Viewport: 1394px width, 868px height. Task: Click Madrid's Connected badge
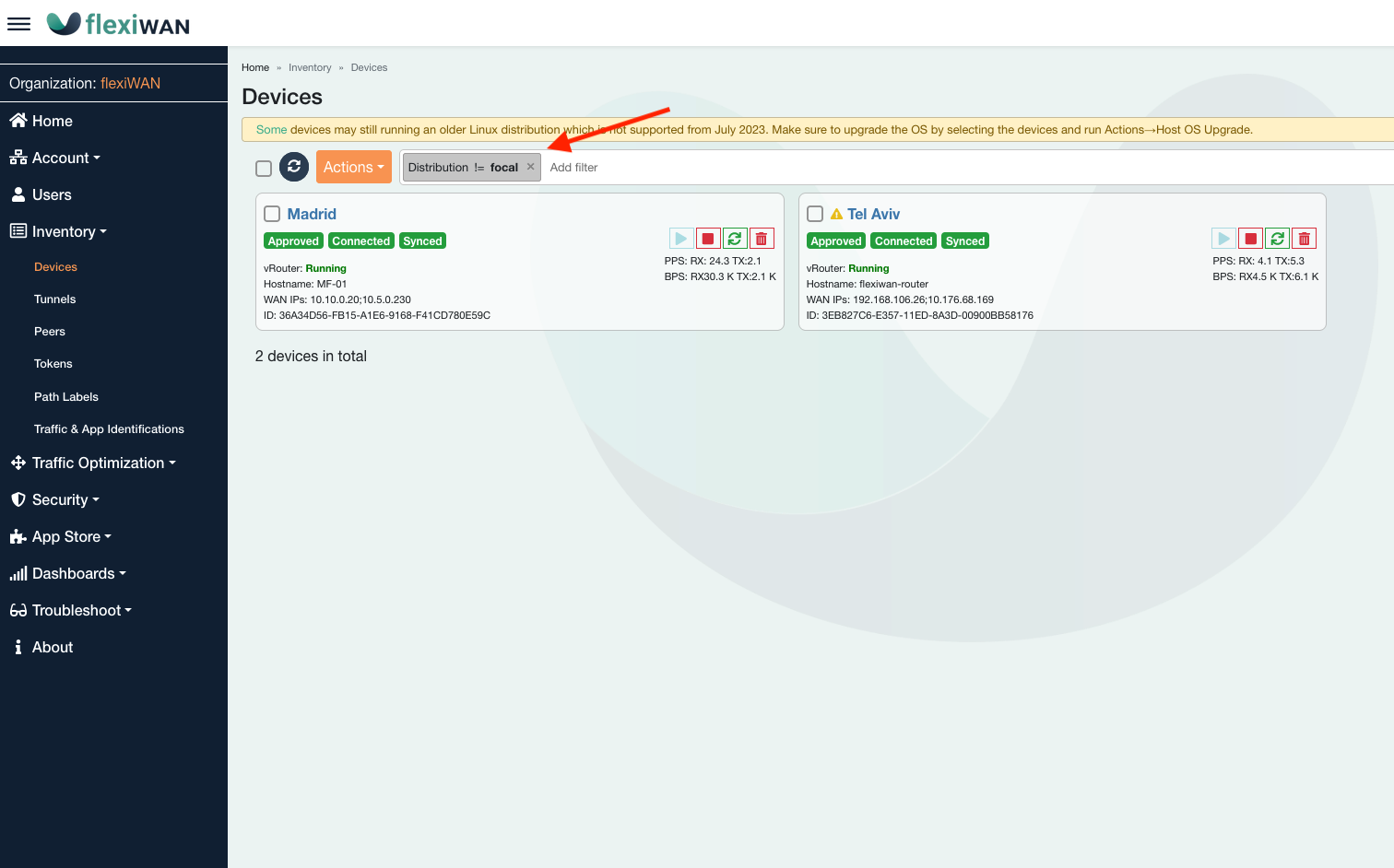361,241
